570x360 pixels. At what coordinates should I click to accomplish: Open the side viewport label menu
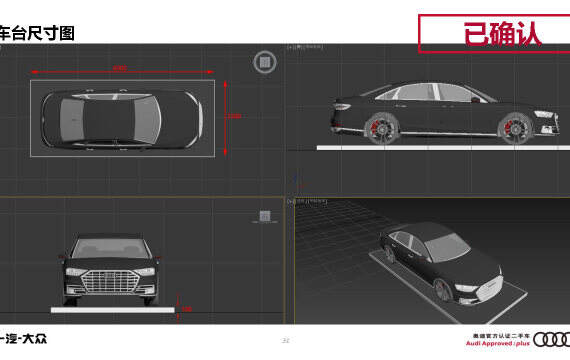click(x=305, y=47)
